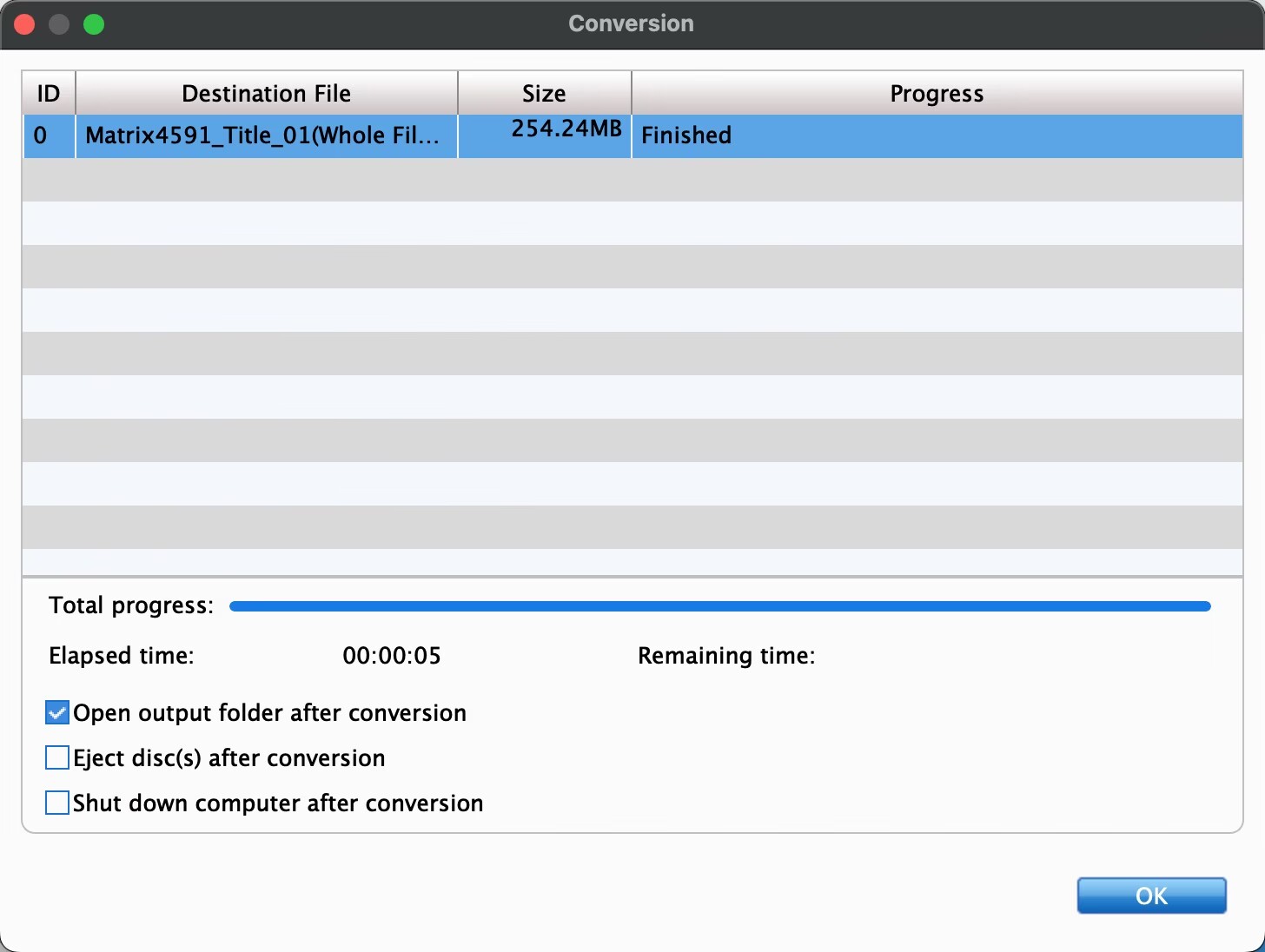This screenshot has height=952, width=1265.
Task: Click the 254.24MB size cell
Action: pyautogui.click(x=566, y=129)
